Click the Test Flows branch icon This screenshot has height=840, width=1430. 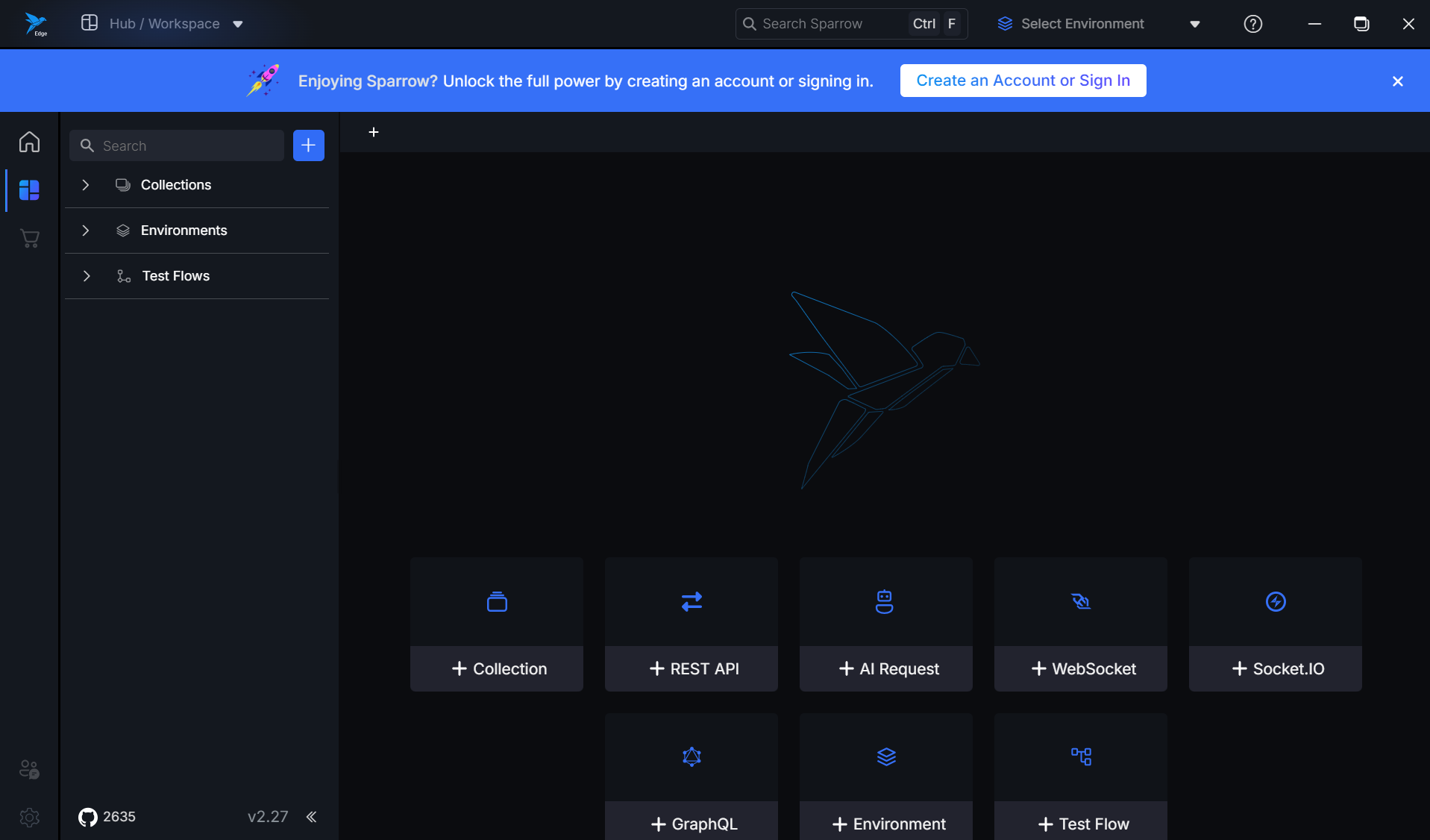point(124,276)
